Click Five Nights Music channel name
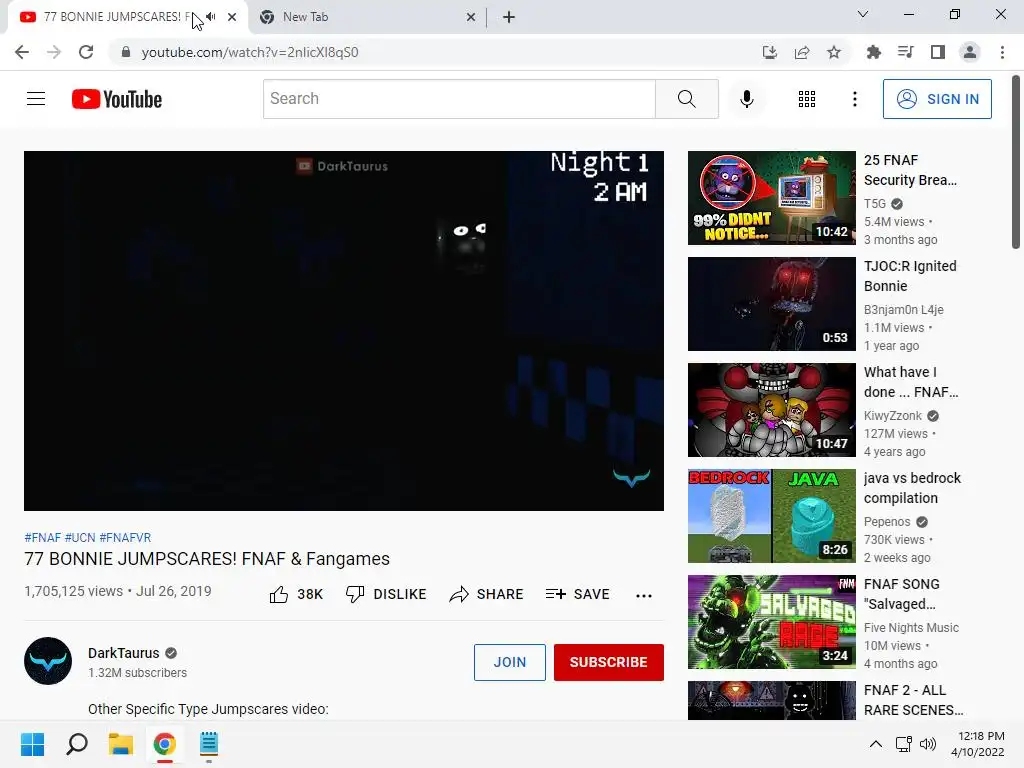Image resolution: width=1024 pixels, height=768 pixels. coord(911,628)
